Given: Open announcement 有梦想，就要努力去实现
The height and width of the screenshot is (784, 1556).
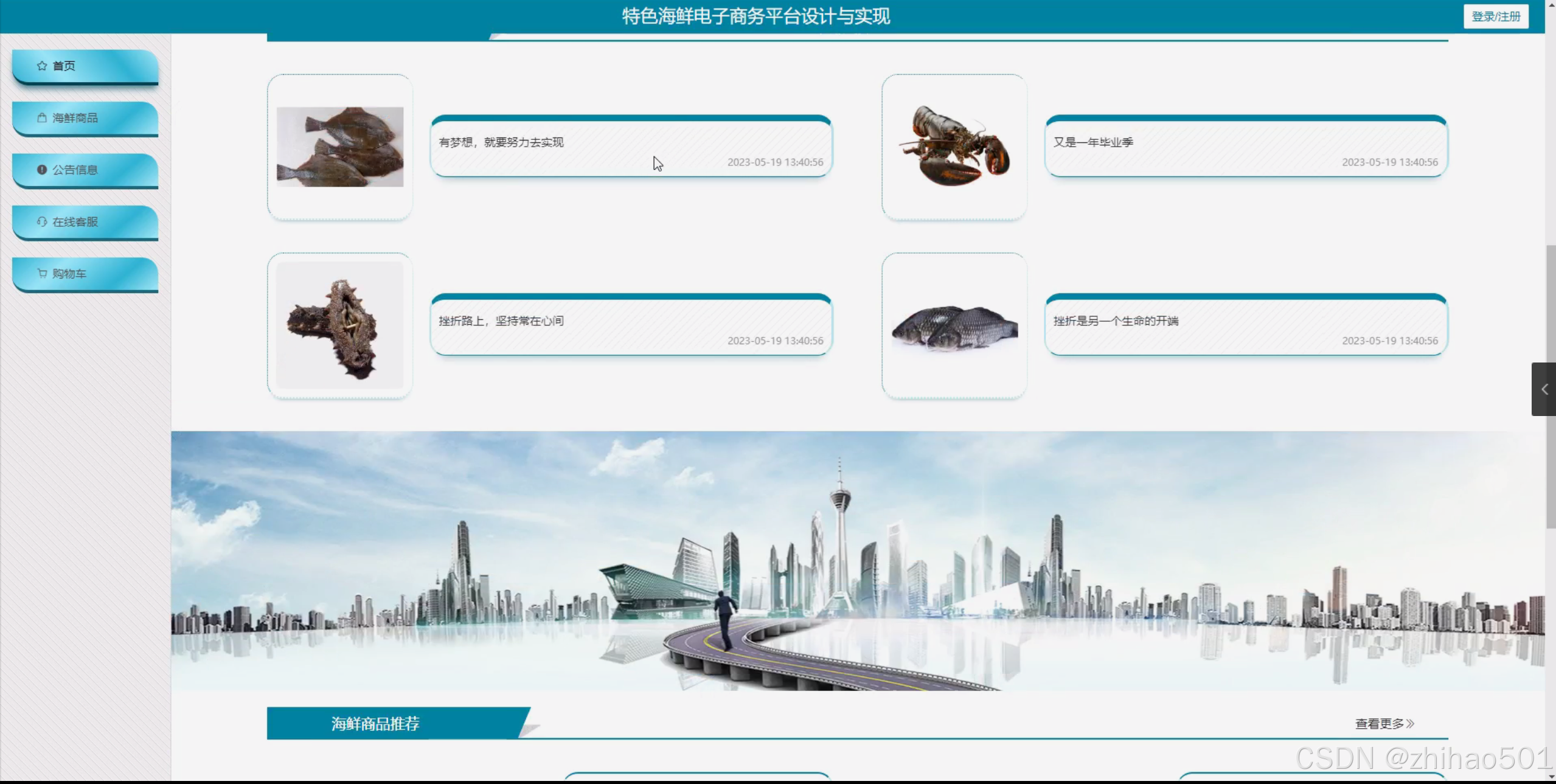Looking at the screenshot, I should [502, 142].
